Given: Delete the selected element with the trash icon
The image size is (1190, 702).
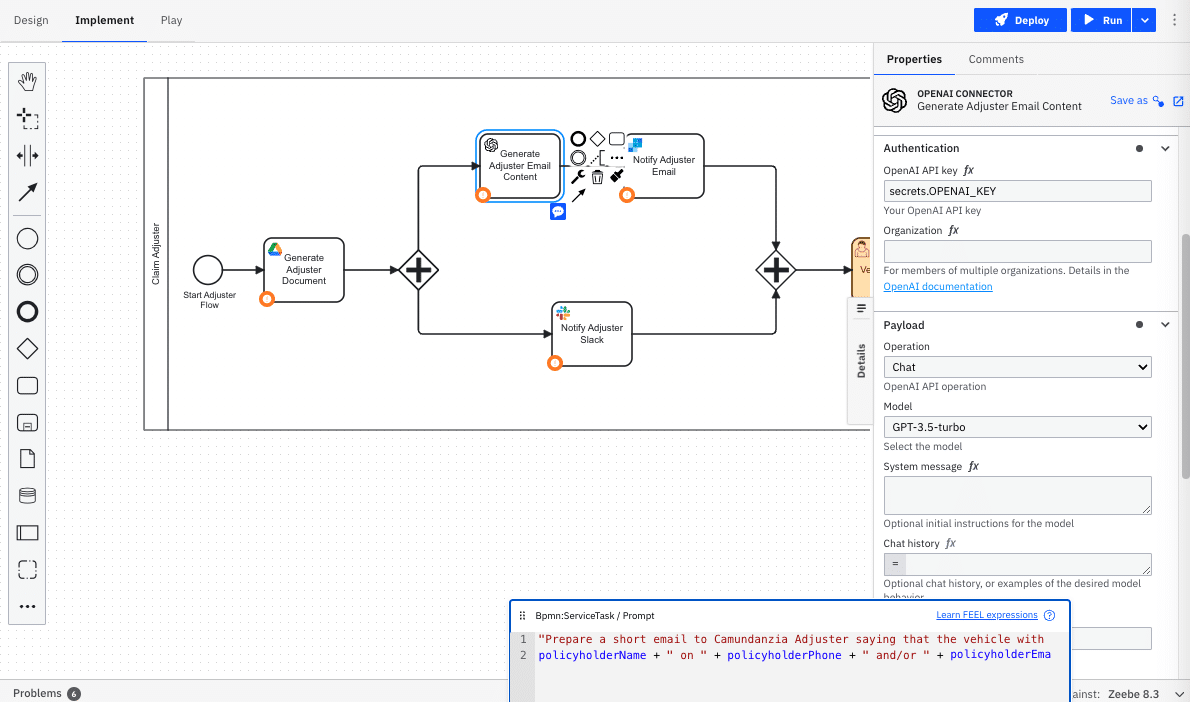Looking at the screenshot, I should 597,177.
